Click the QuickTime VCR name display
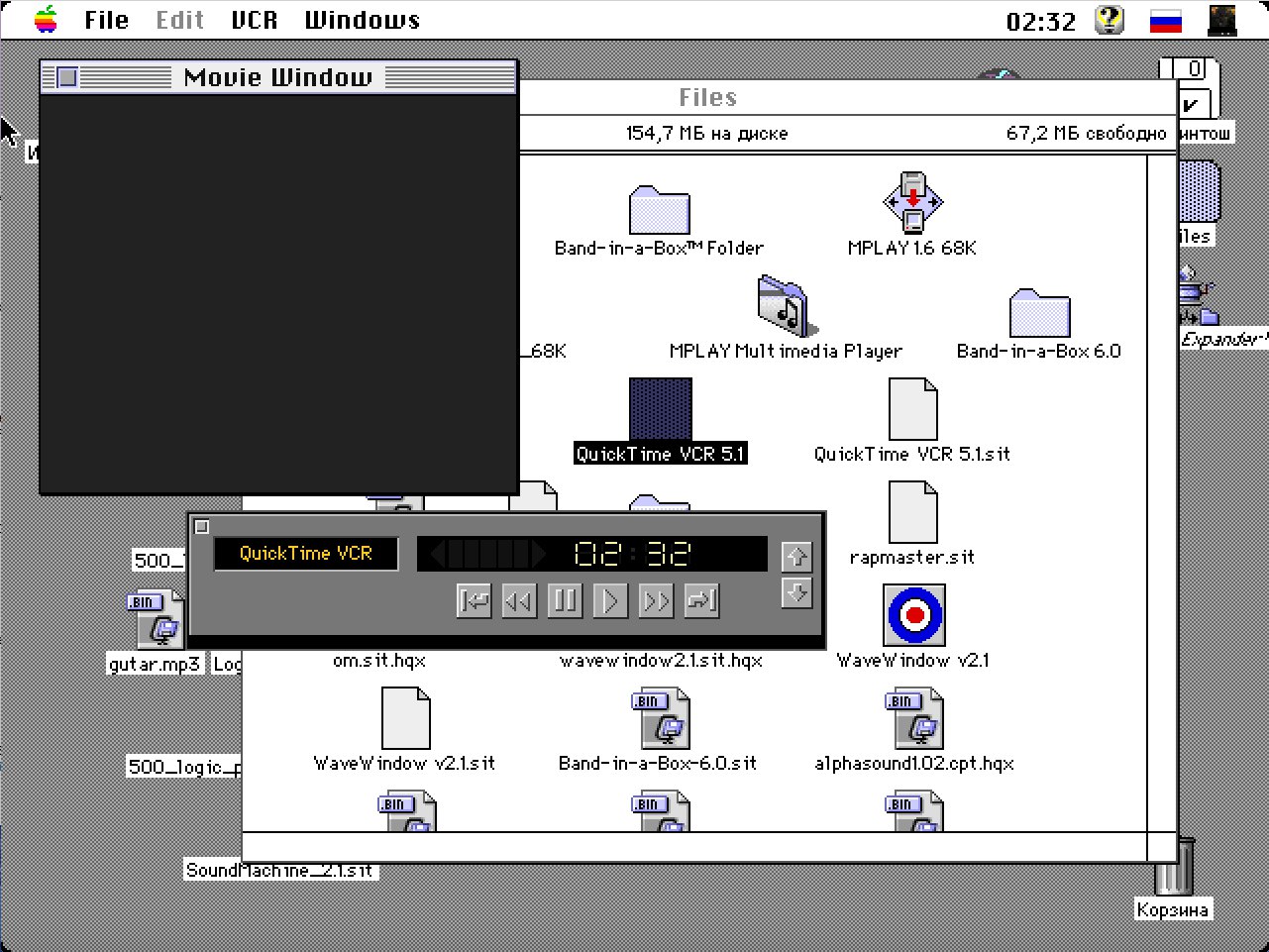The width and height of the screenshot is (1269, 952). (306, 554)
